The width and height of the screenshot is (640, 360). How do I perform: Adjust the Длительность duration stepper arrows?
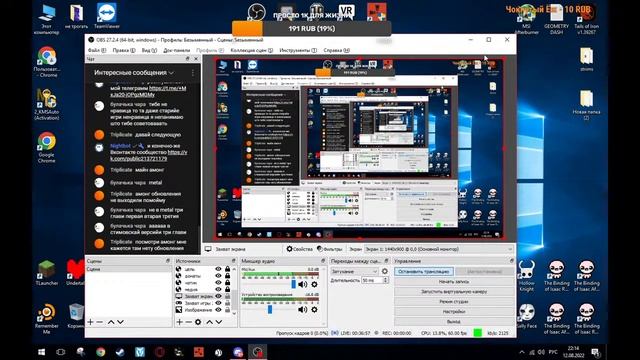point(385,280)
